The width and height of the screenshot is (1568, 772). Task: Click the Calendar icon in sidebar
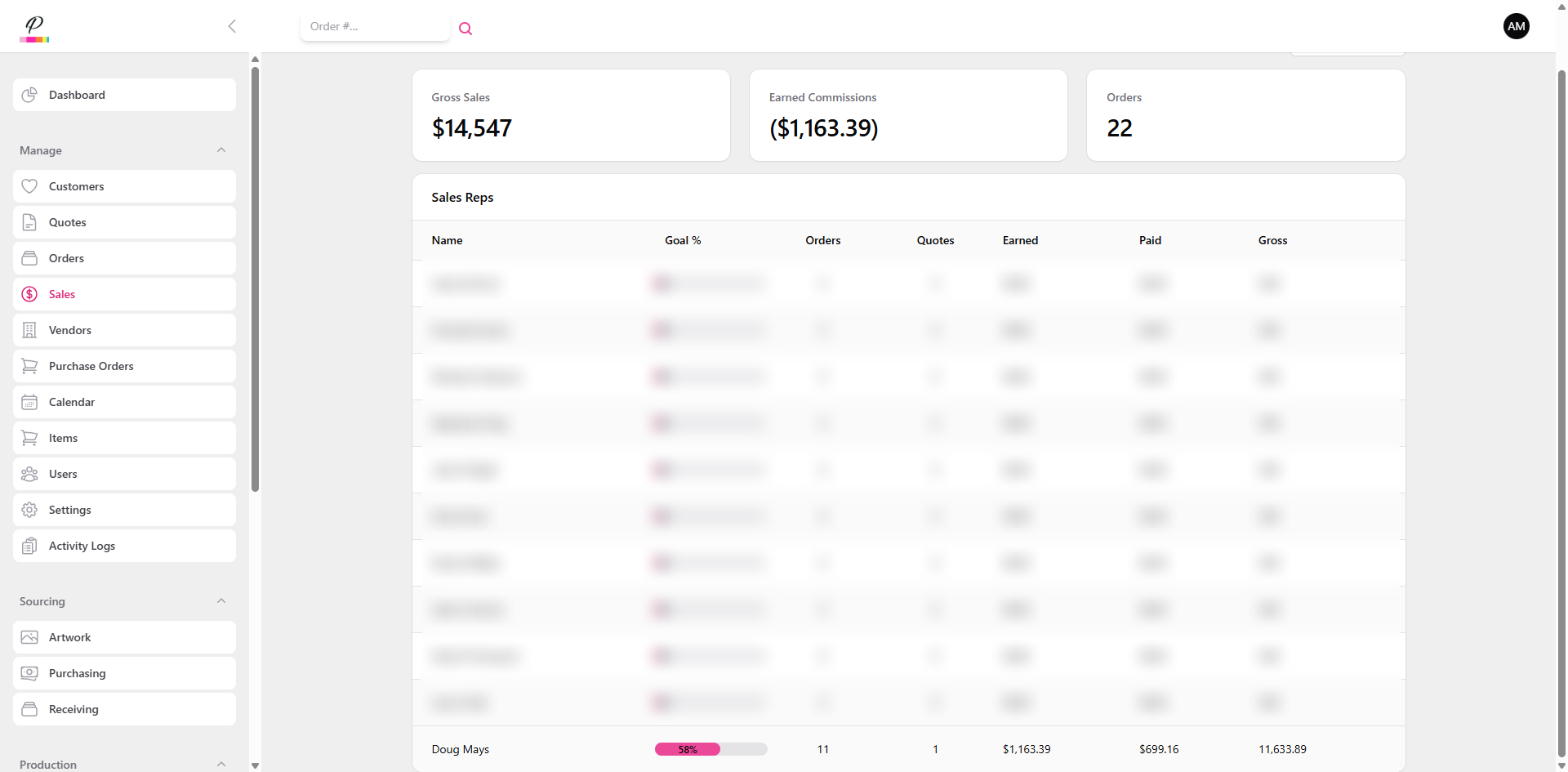click(29, 402)
